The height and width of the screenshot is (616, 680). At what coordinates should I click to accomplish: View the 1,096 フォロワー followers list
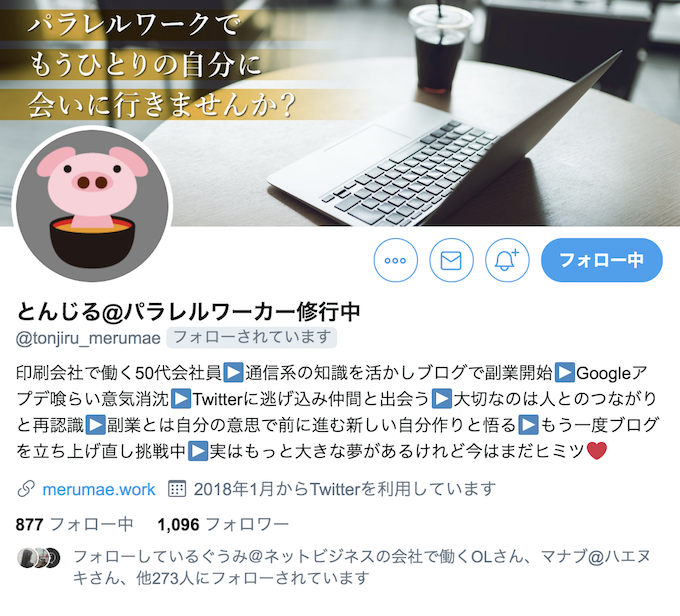(223, 524)
